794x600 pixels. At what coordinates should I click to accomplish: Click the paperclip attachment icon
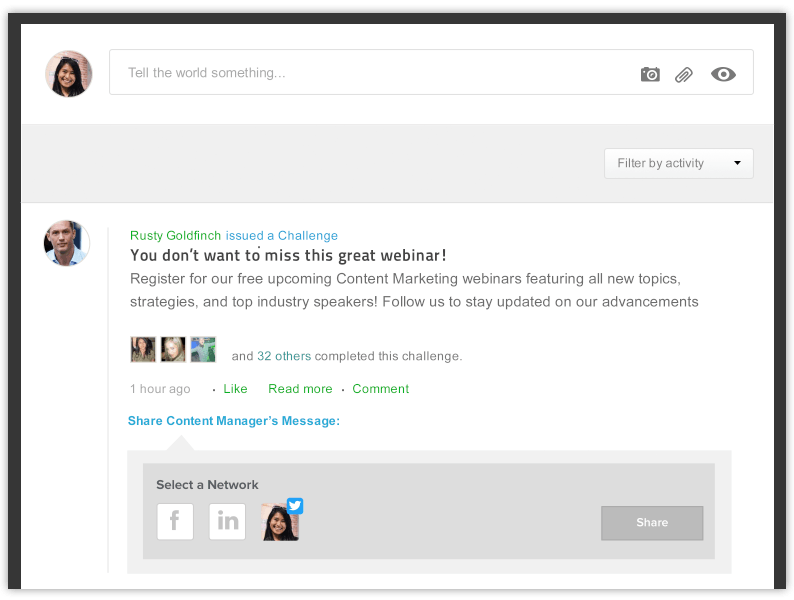(x=684, y=74)
